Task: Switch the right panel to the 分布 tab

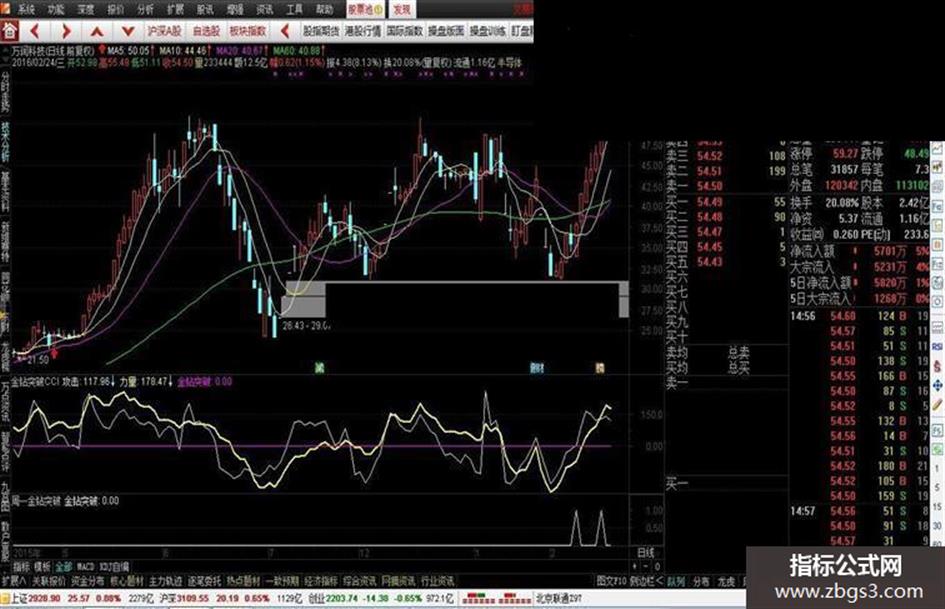Action: 701,582
